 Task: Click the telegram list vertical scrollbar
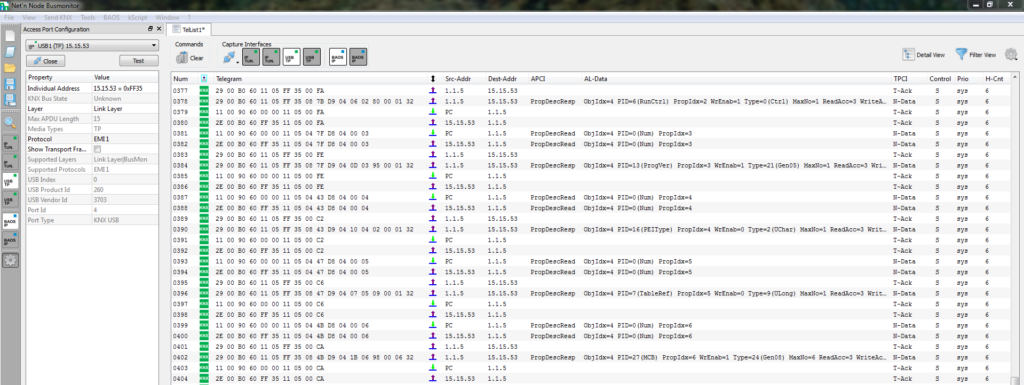pyautogui.click(x=1014, y=228)
